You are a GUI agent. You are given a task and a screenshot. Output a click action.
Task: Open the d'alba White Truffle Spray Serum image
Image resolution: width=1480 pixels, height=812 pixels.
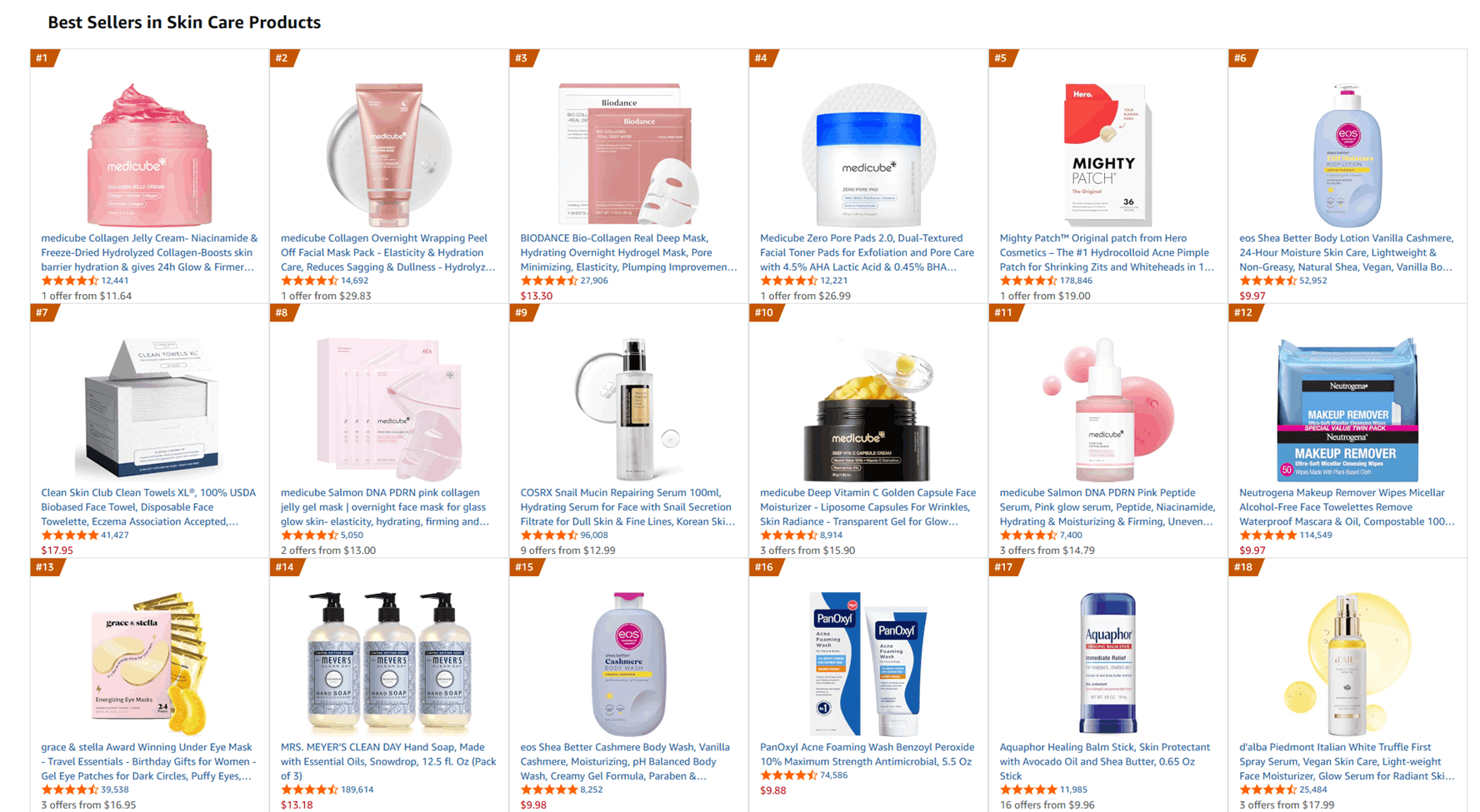pyautogui.click(x=1347, y=664)
